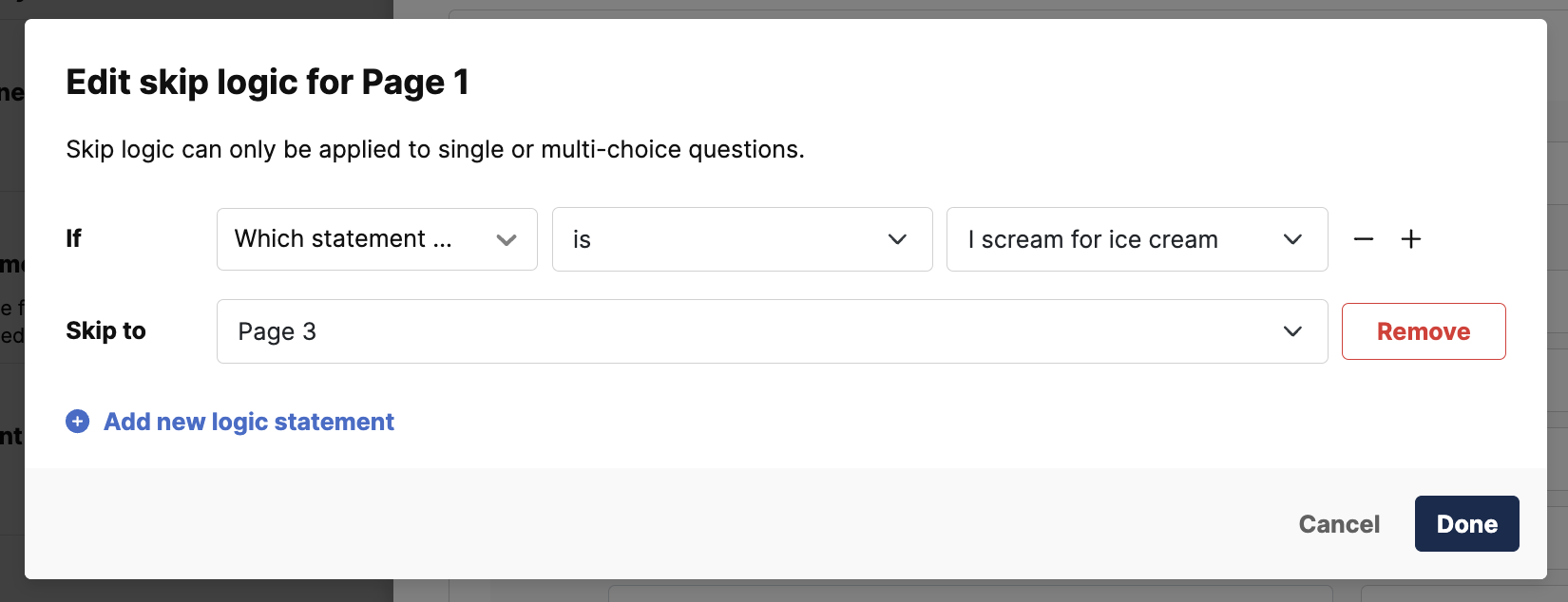
Task: Open the 'Which statement ...' question dropdown
Action: 377,239
